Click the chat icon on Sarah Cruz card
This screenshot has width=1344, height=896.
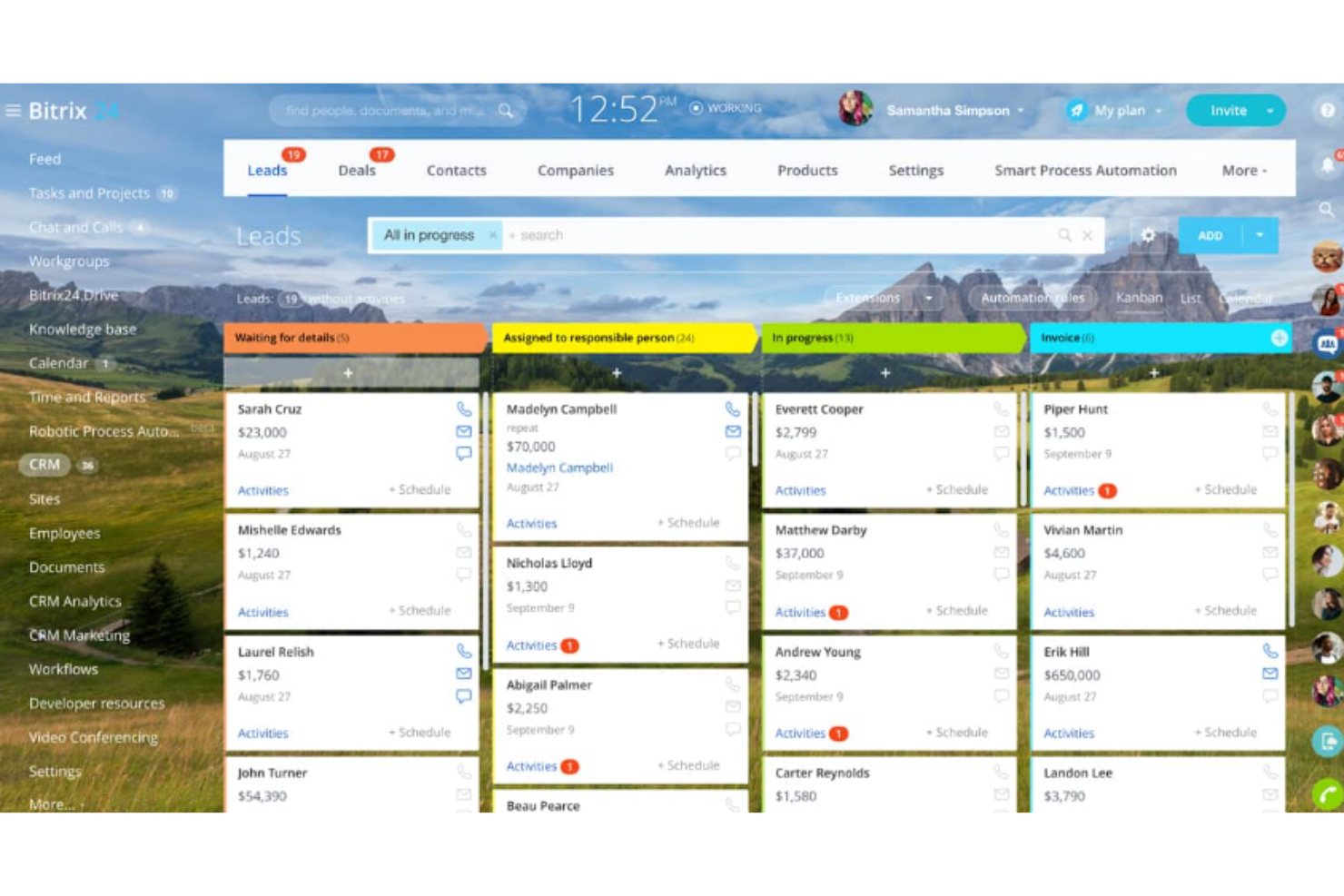tap(464, 453)
